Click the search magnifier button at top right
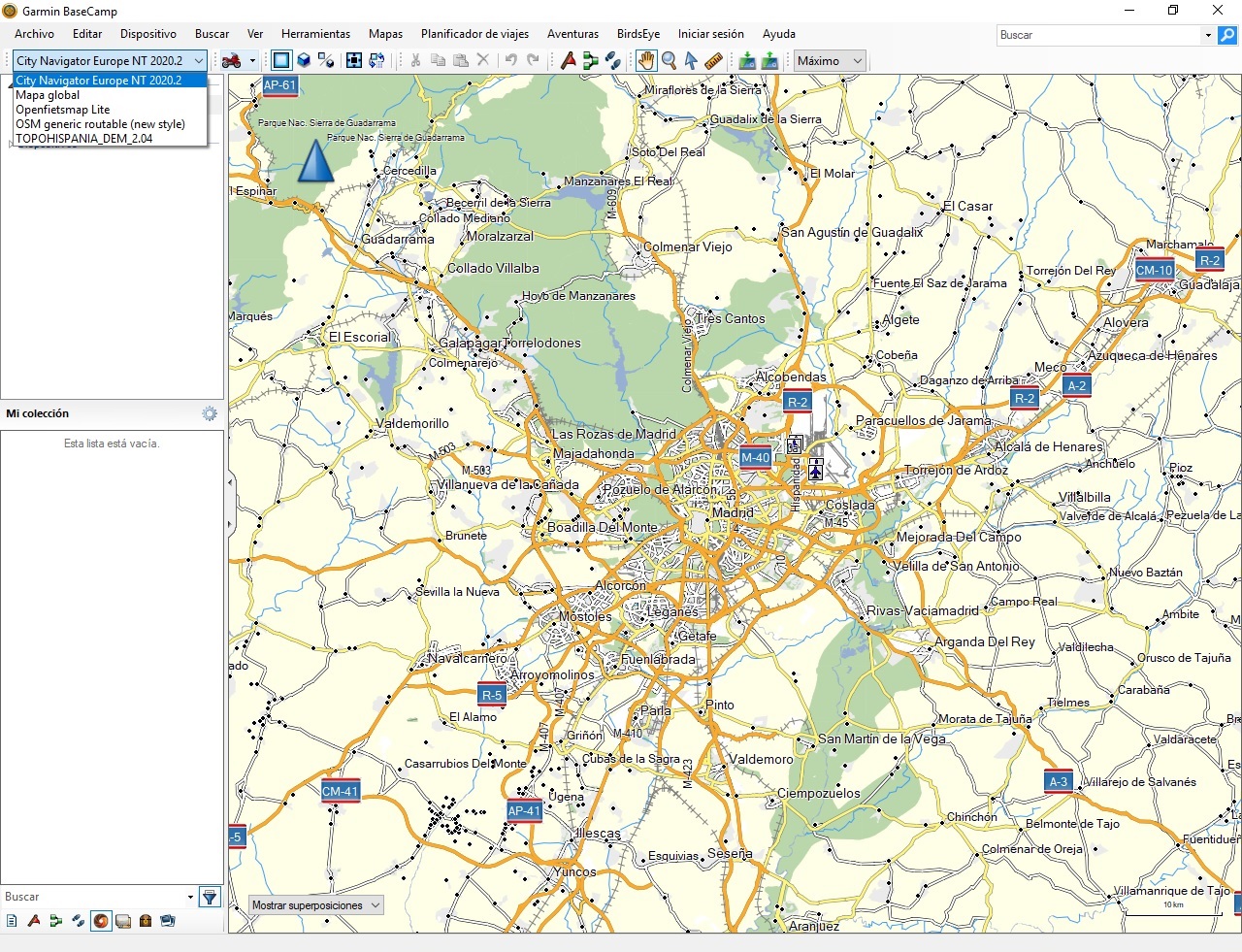The image size is (1242, 952). click(x=1227, y=35)
